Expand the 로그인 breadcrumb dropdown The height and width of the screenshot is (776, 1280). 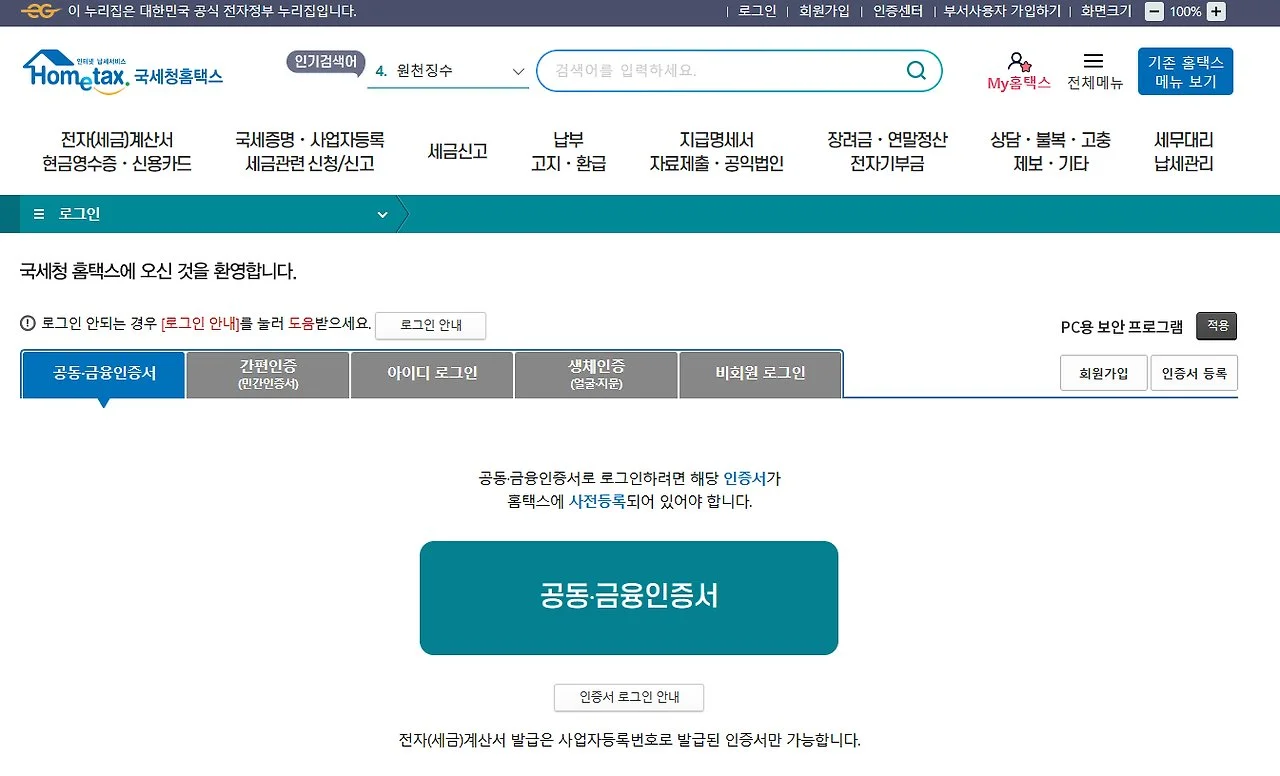[x=381, y=214]
